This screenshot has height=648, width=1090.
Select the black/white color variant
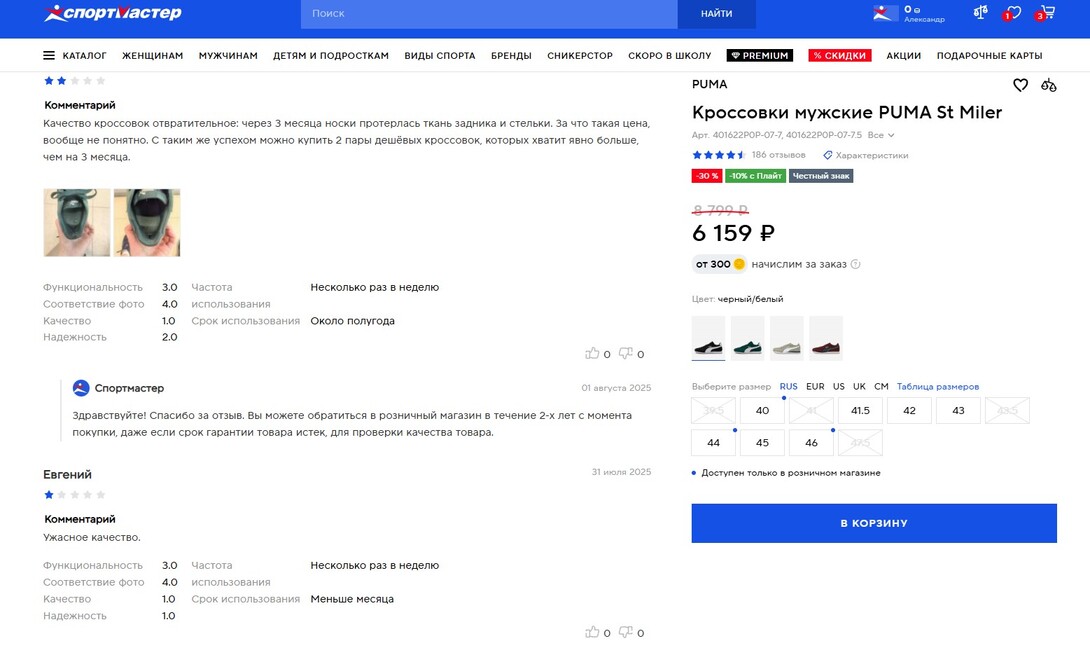[708, 338]
